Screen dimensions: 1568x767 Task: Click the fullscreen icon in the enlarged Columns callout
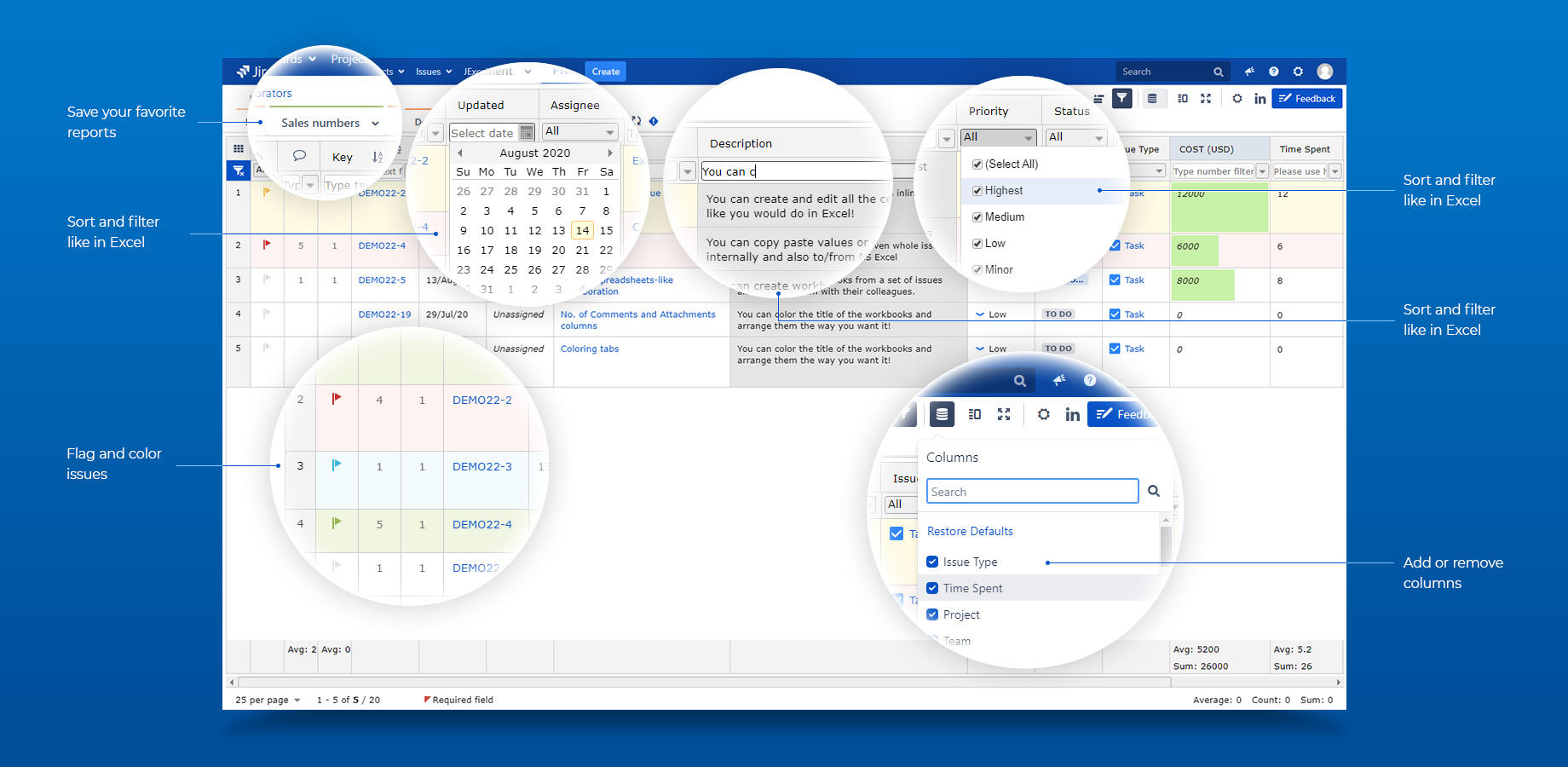pyautogui.click(x=1004, y=414)
